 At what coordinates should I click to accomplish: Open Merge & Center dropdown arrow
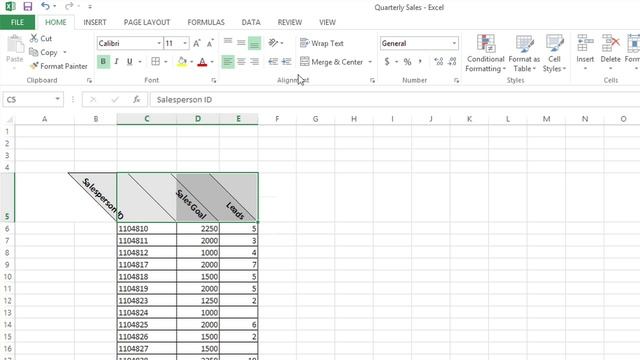(x=370, y=62)
